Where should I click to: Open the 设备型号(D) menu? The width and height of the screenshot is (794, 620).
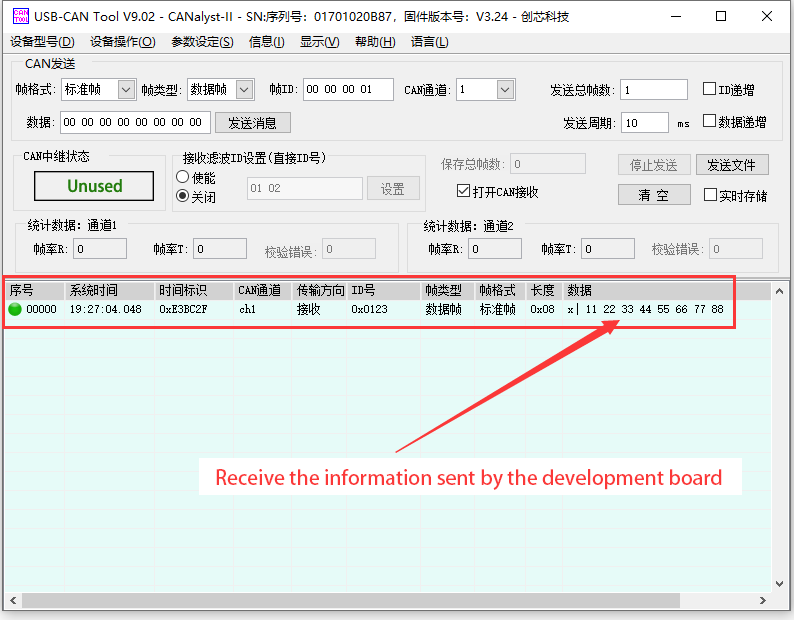(x=42, y=42)
